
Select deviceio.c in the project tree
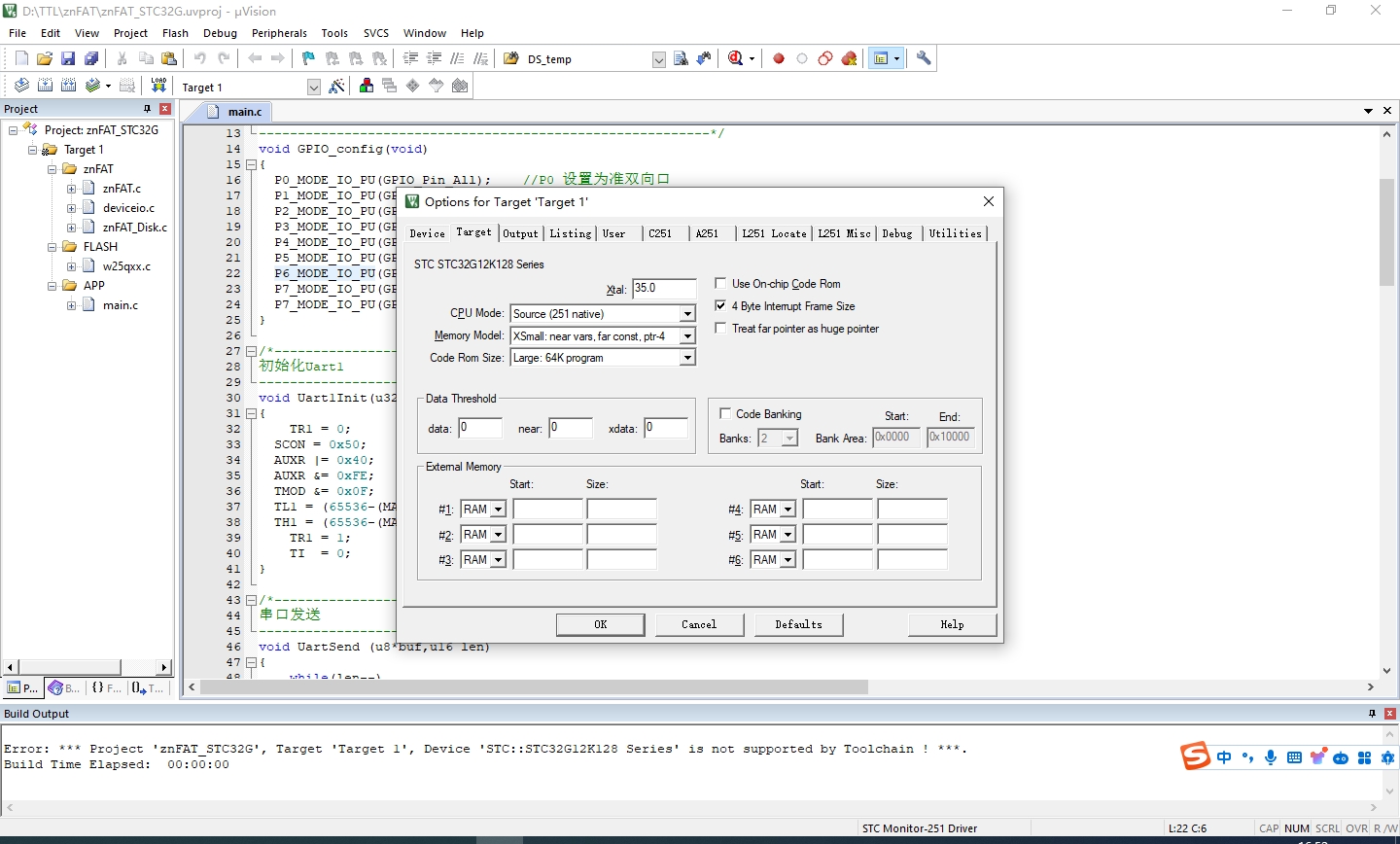pyautogui.click(x=128, y=208)
